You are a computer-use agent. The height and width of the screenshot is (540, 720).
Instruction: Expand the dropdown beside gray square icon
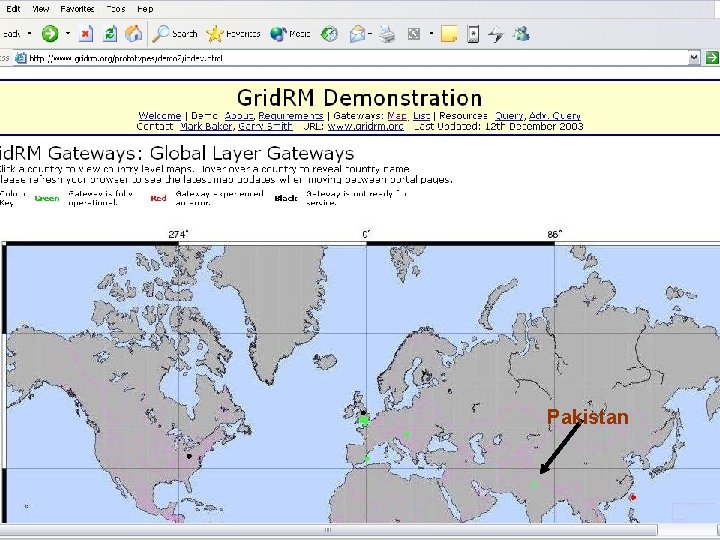[x=431, y=34]
